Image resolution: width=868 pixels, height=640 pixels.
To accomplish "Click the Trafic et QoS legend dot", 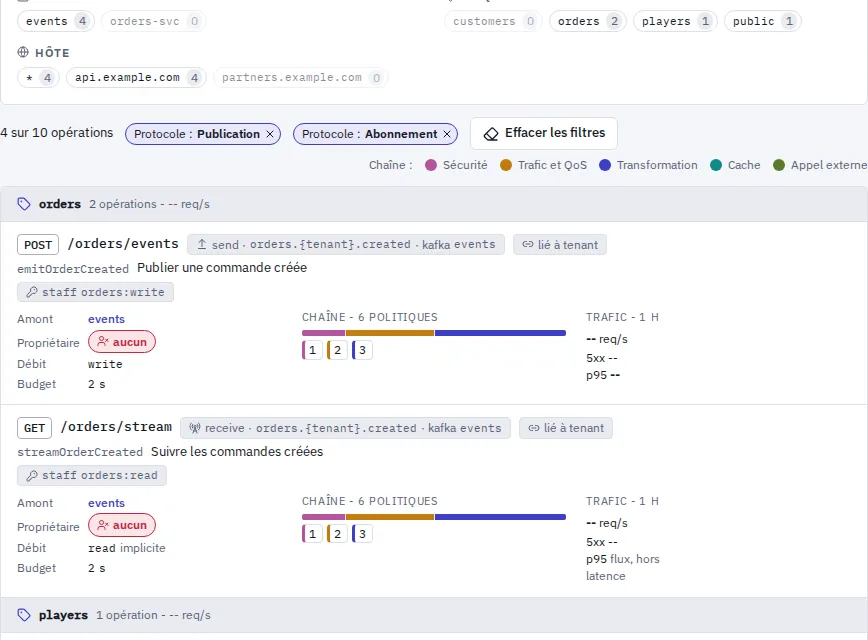I will (x=505, y=165).
